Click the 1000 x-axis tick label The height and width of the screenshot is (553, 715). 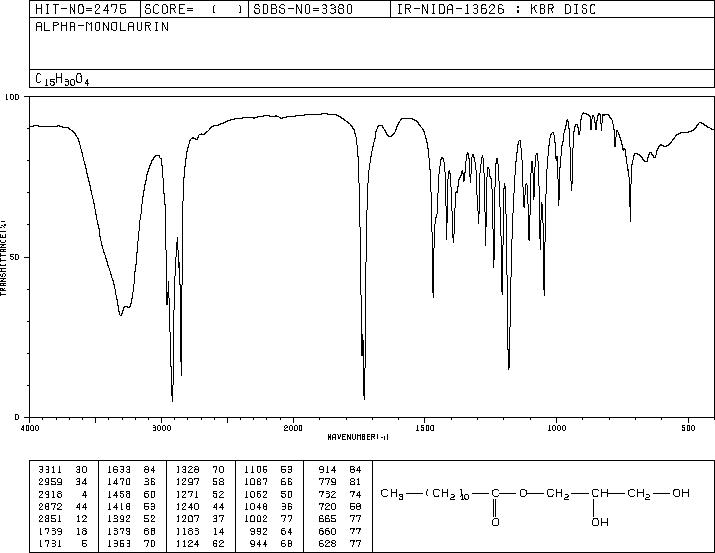[556, 428]
